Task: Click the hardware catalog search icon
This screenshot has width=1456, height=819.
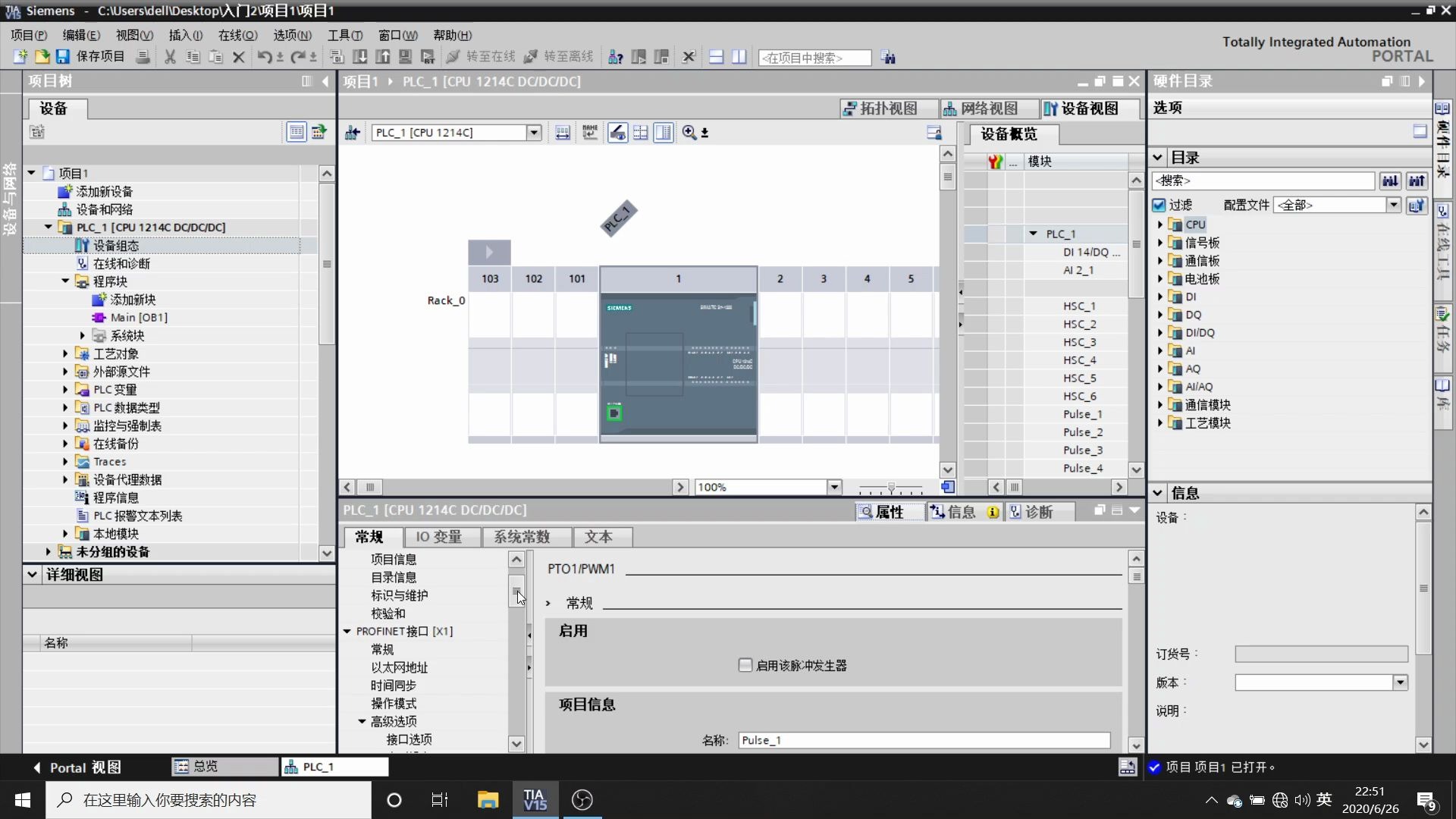Action: [1391, 180]
